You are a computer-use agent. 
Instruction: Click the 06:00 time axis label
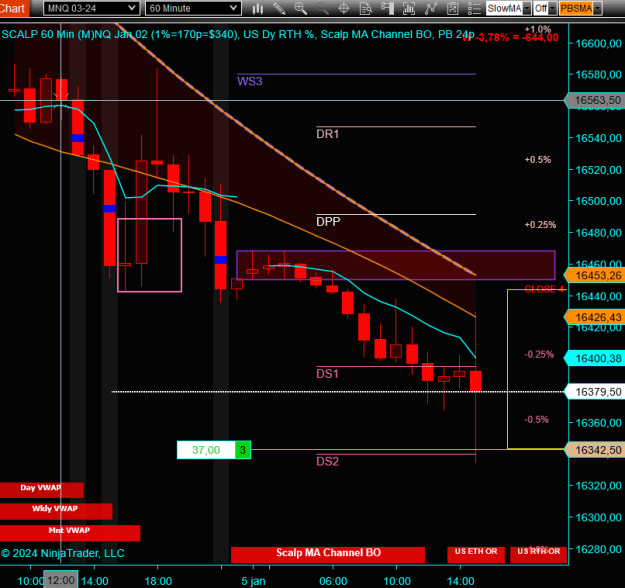pos(333,581)
